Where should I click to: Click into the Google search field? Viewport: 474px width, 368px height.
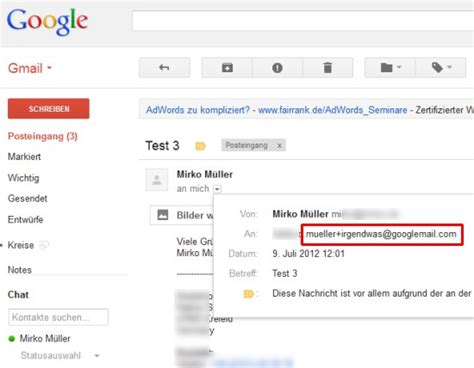tap(303, 21)
